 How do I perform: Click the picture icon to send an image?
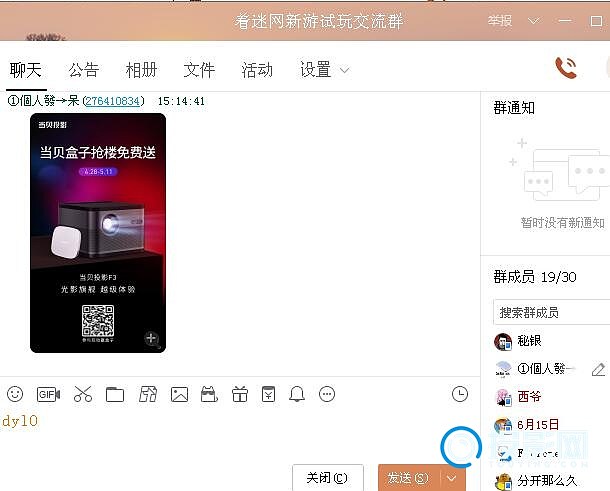[179, 394]
